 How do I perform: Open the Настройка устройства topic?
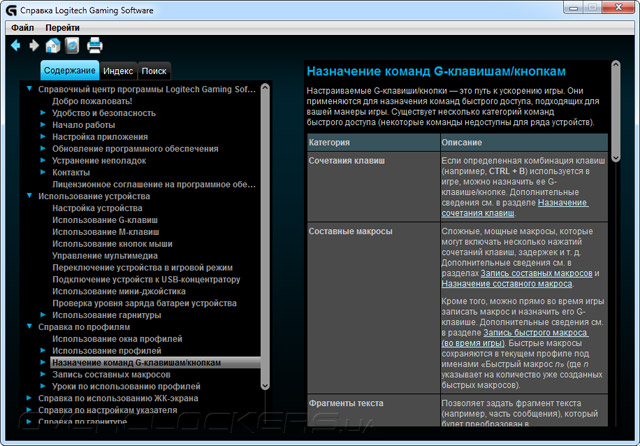[x=97, y=208]
